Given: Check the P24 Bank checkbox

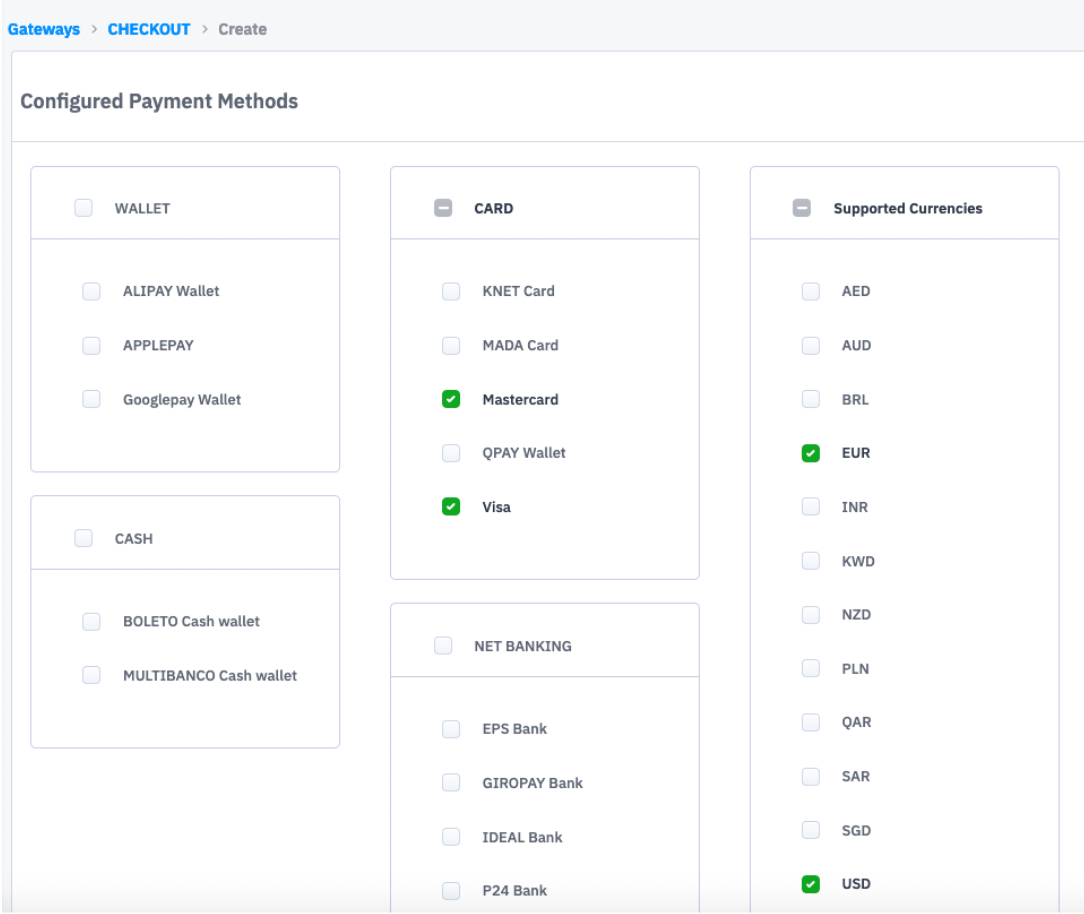Looking at the screenshot, I should (451, 890).
